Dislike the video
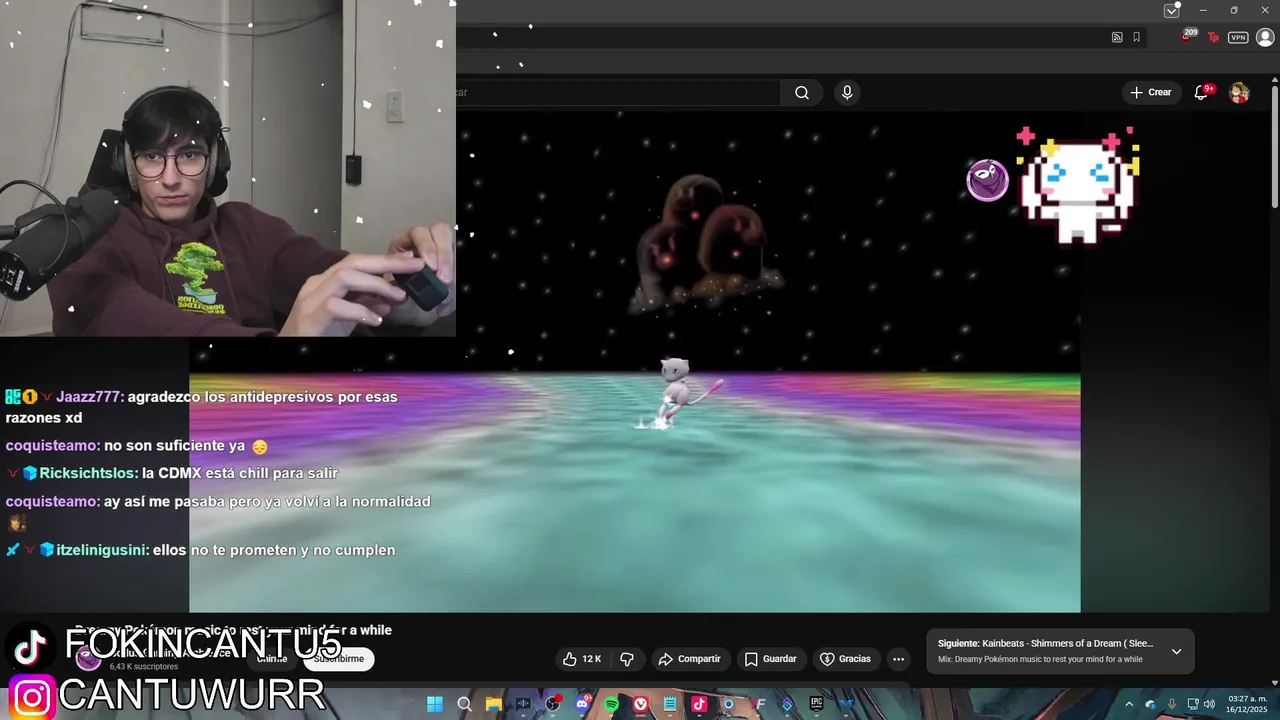Screen dimensions: 1280x720 [x=627, y=659]
